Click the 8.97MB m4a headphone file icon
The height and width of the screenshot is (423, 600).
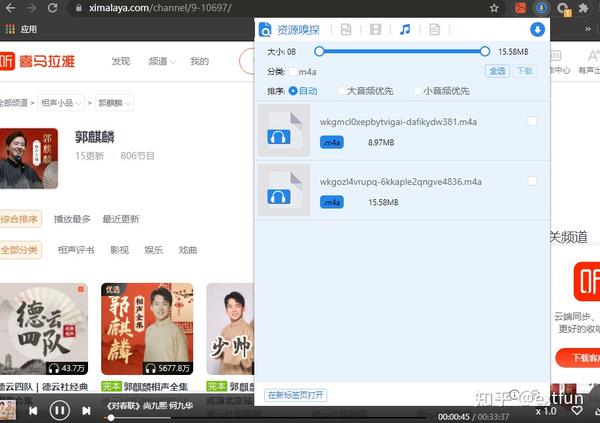[x=284, y=130]
